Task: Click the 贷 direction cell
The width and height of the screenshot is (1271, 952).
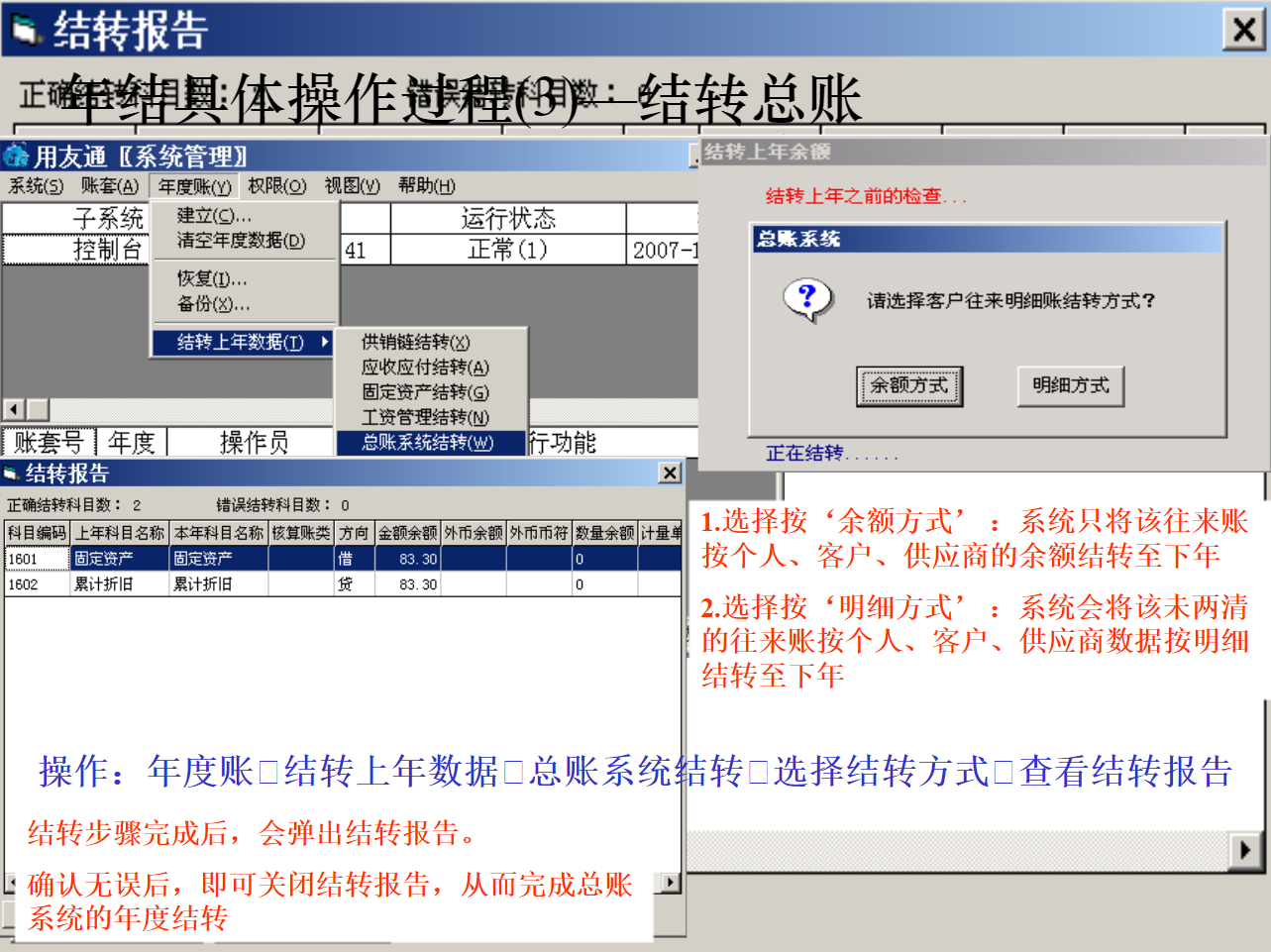Action: pyautogui.click(x=354, y=584)
